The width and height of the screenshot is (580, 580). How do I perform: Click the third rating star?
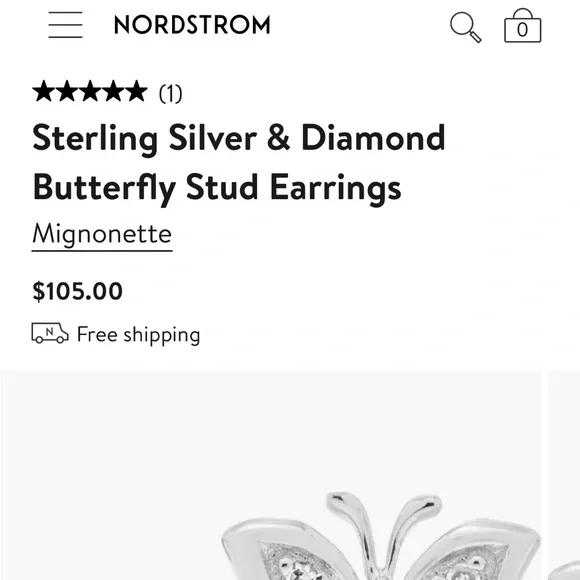(x=90, y=91)
